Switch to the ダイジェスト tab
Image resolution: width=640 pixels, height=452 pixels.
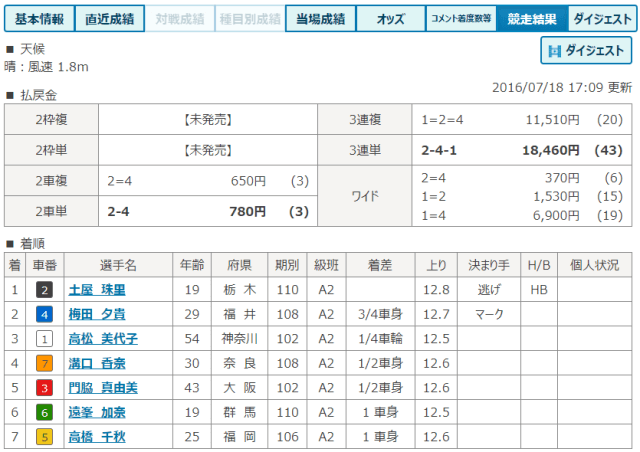601,18
